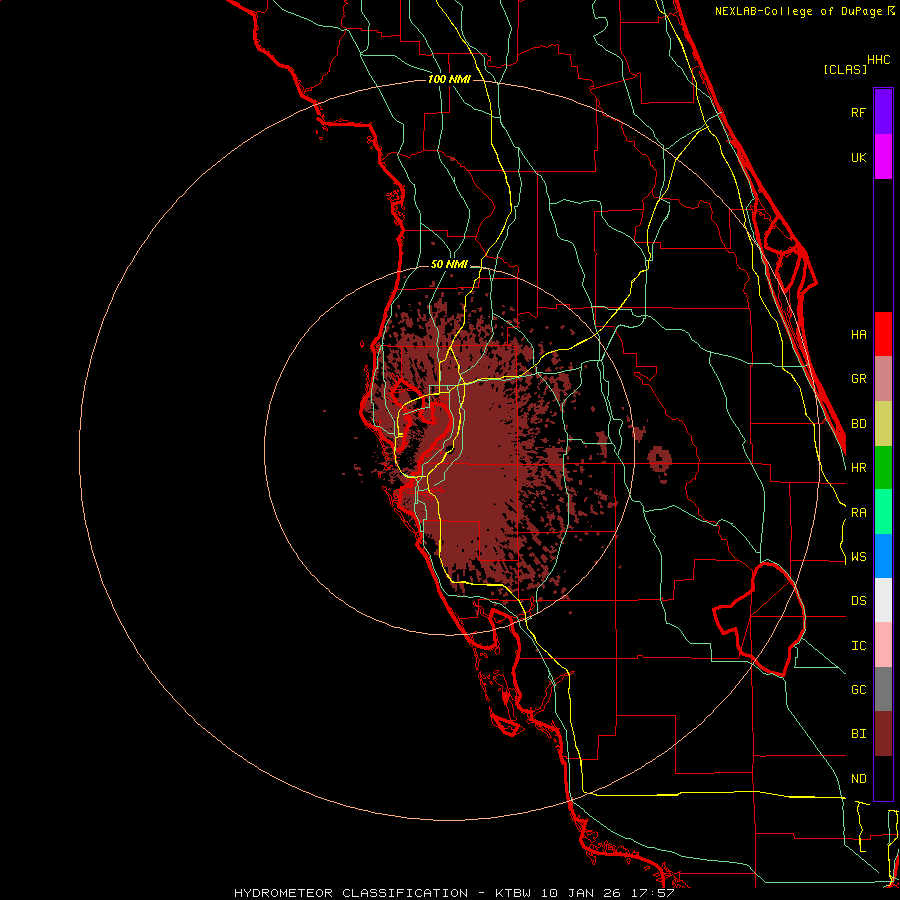Click the NEXLAB-College of DuPage credit text
The width and height of the screenshot is (900, 900).
(x=800, y=11)
